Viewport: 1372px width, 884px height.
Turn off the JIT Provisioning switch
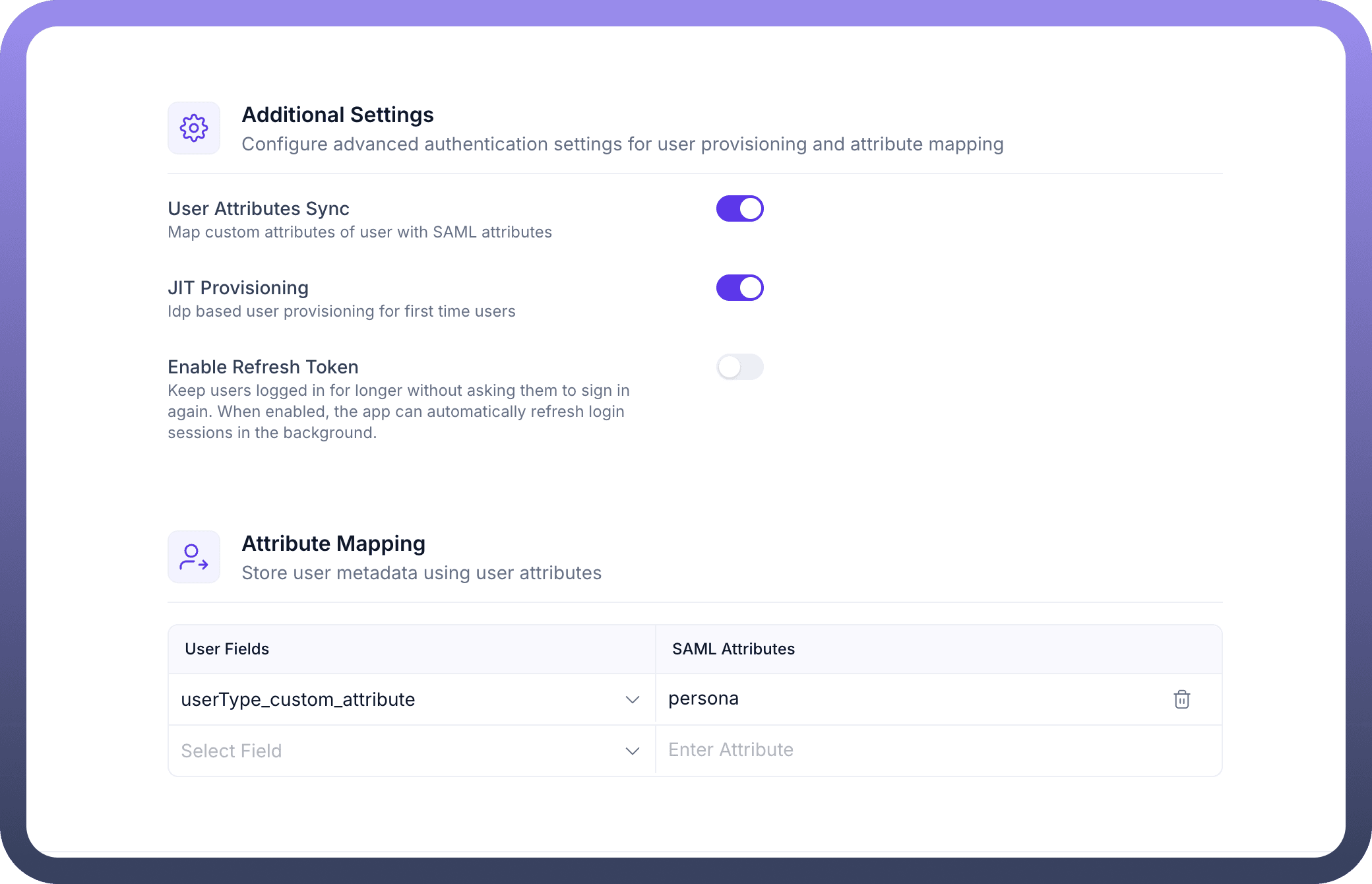[739, 288]
